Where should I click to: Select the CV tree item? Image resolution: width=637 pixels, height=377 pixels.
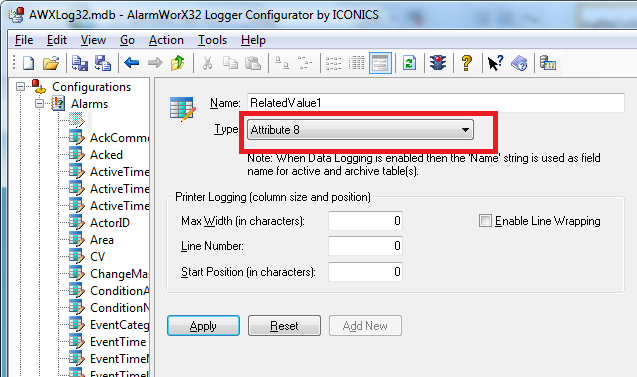coord(98,257)
